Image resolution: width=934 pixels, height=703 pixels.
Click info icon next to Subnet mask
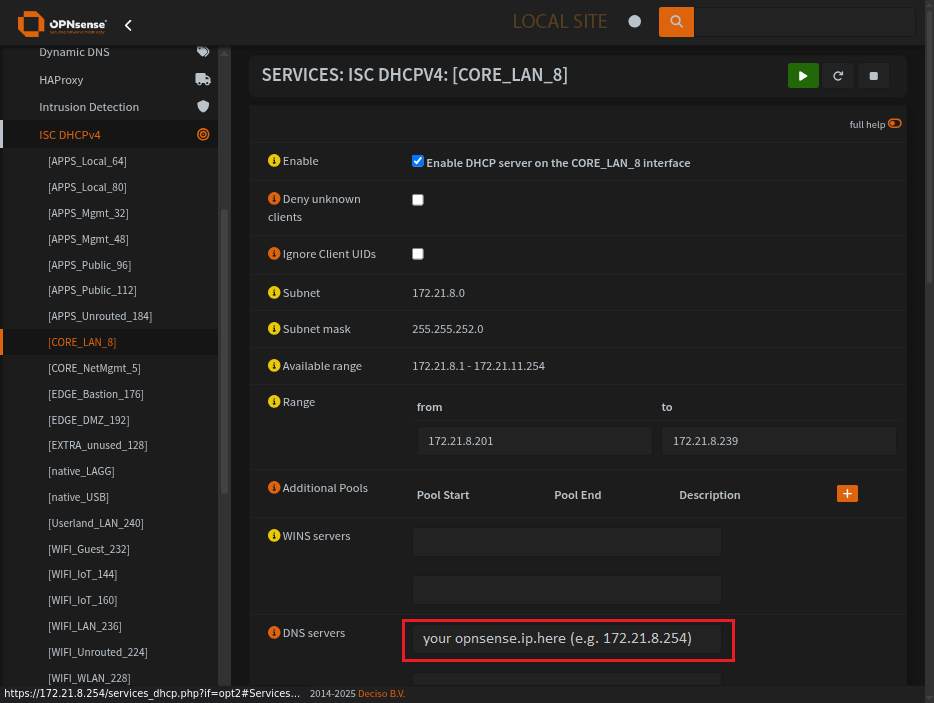[x=274, y=329]
